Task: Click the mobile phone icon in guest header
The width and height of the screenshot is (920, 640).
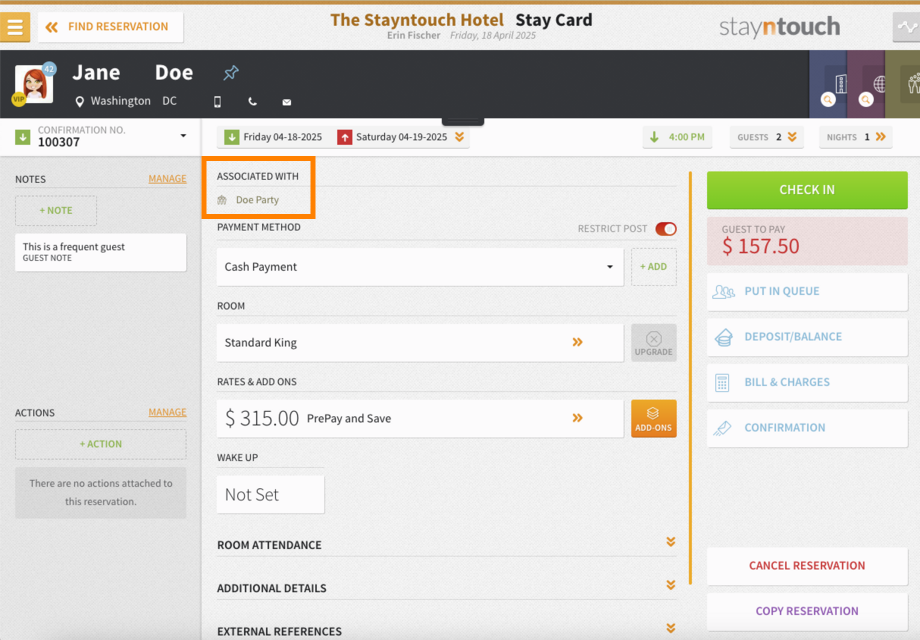Action: coord(217,102)
